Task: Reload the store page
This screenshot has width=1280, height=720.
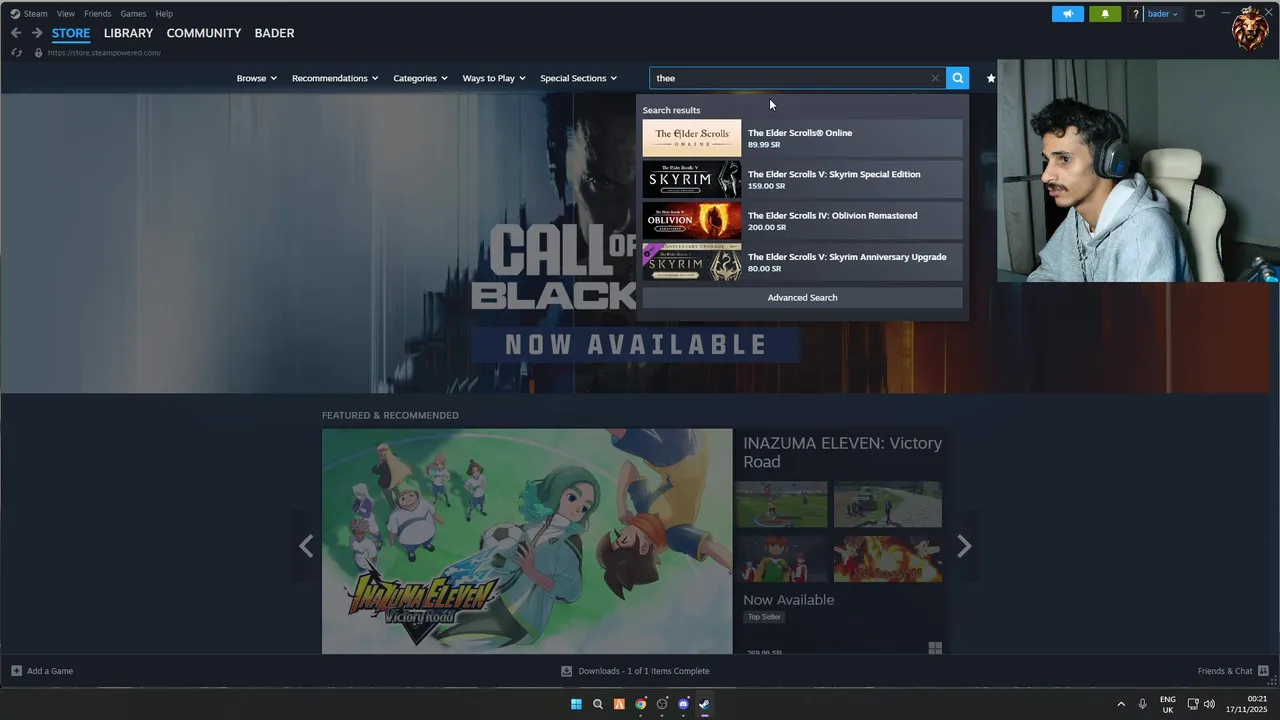Action: [x=17, y=52]
